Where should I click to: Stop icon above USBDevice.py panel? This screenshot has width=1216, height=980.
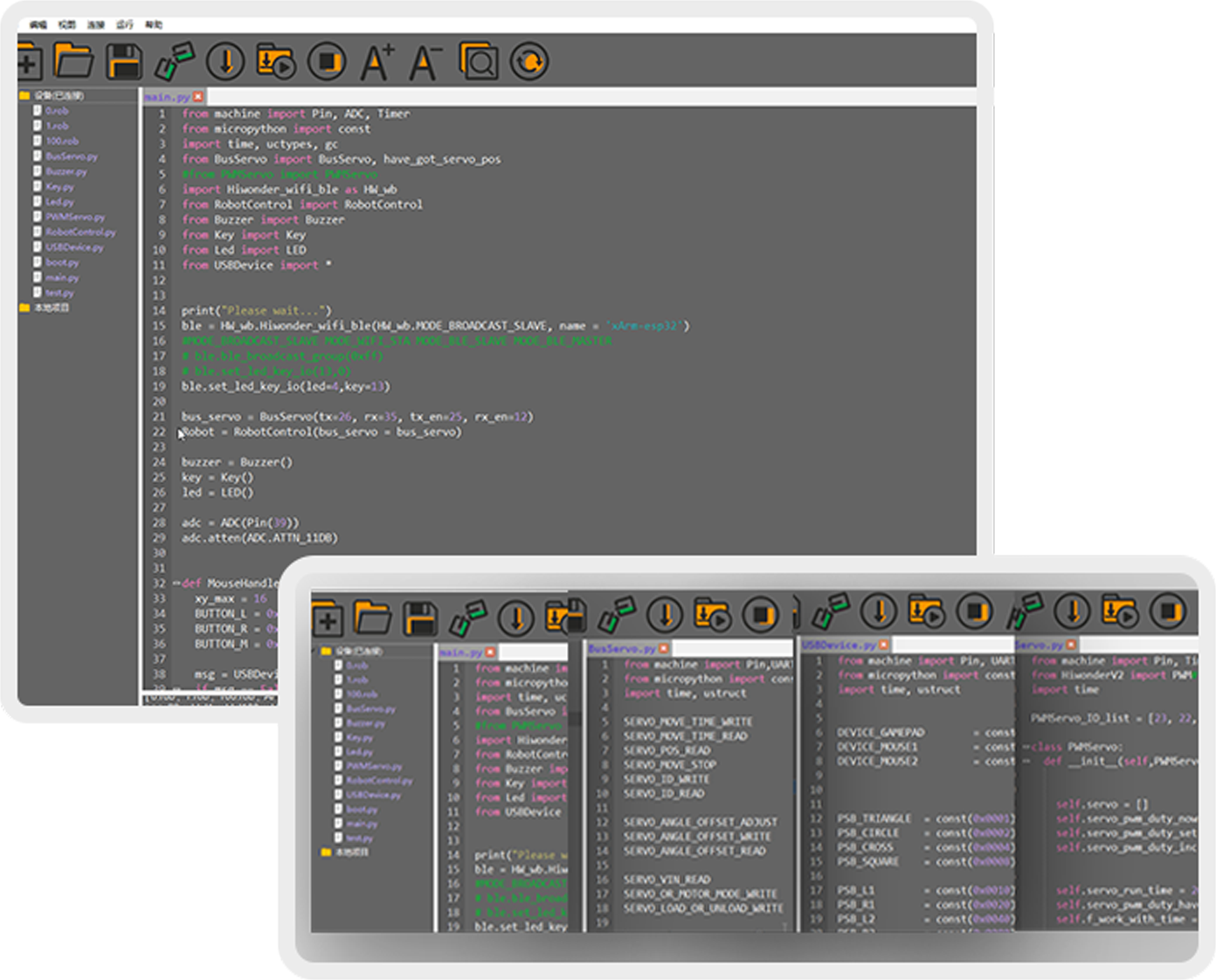[x=975, y=611]
